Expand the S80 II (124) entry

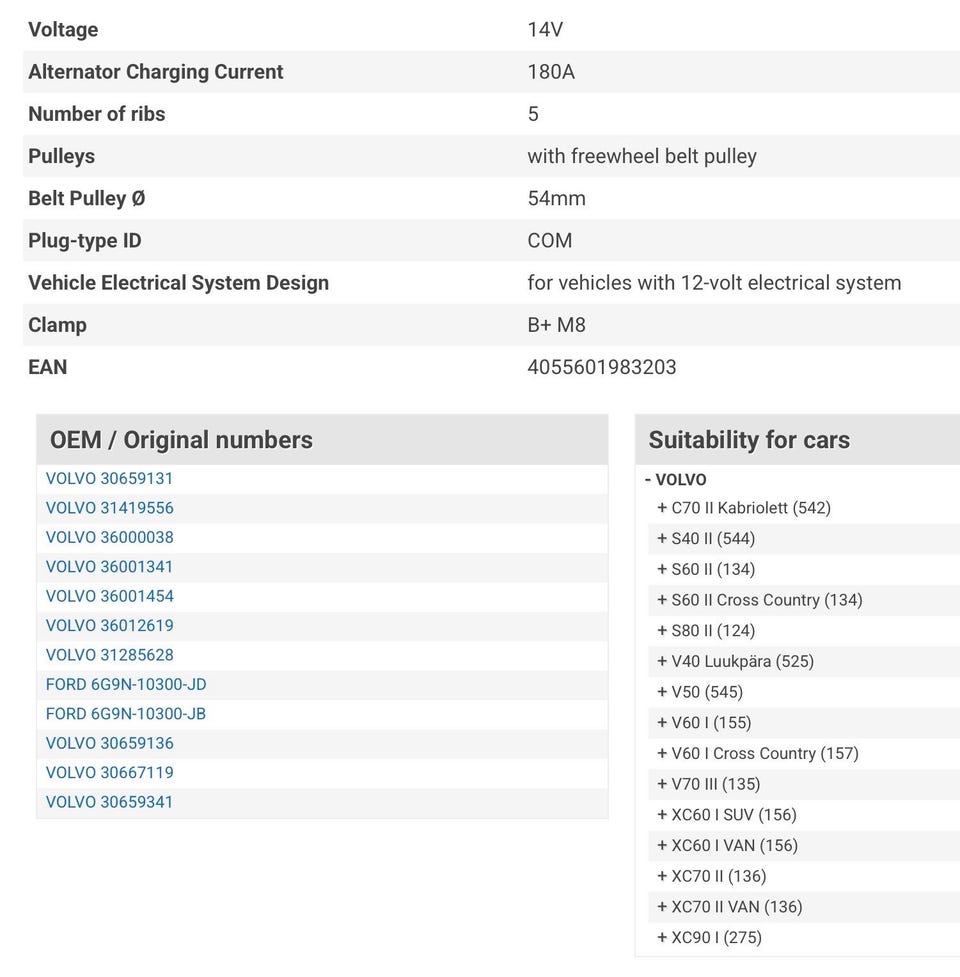(705, 631)
